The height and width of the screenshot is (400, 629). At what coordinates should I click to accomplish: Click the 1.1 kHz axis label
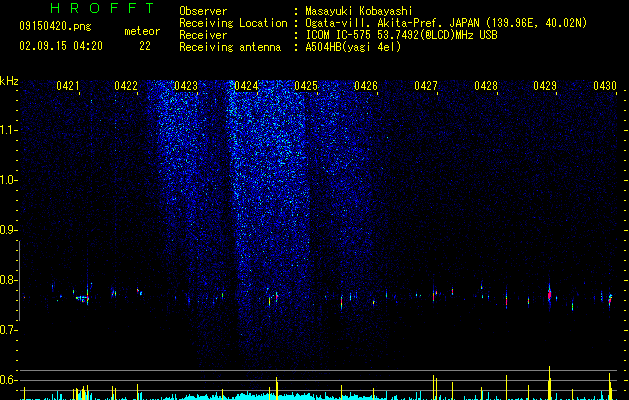pyautogui.click(x=8, y=130)
